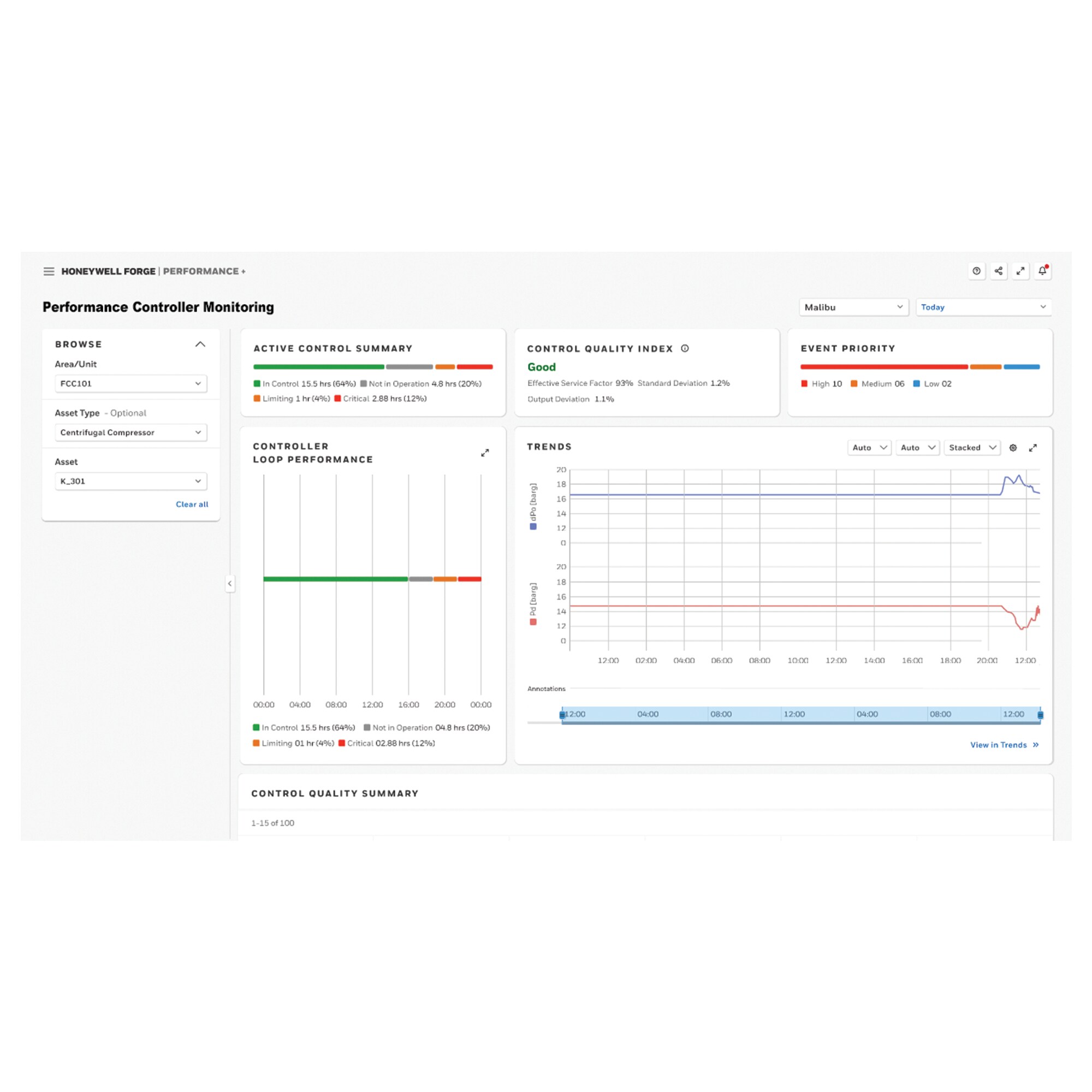Click the help question mark icon

pos(976,271)
